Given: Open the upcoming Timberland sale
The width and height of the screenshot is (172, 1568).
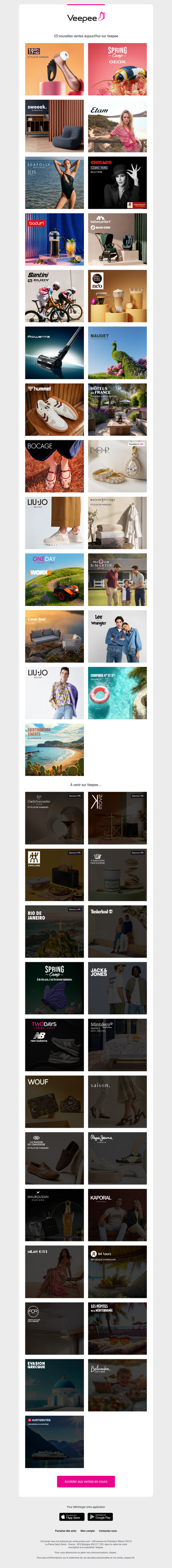Looking at the screenshot, I should (x=117, y=931).
